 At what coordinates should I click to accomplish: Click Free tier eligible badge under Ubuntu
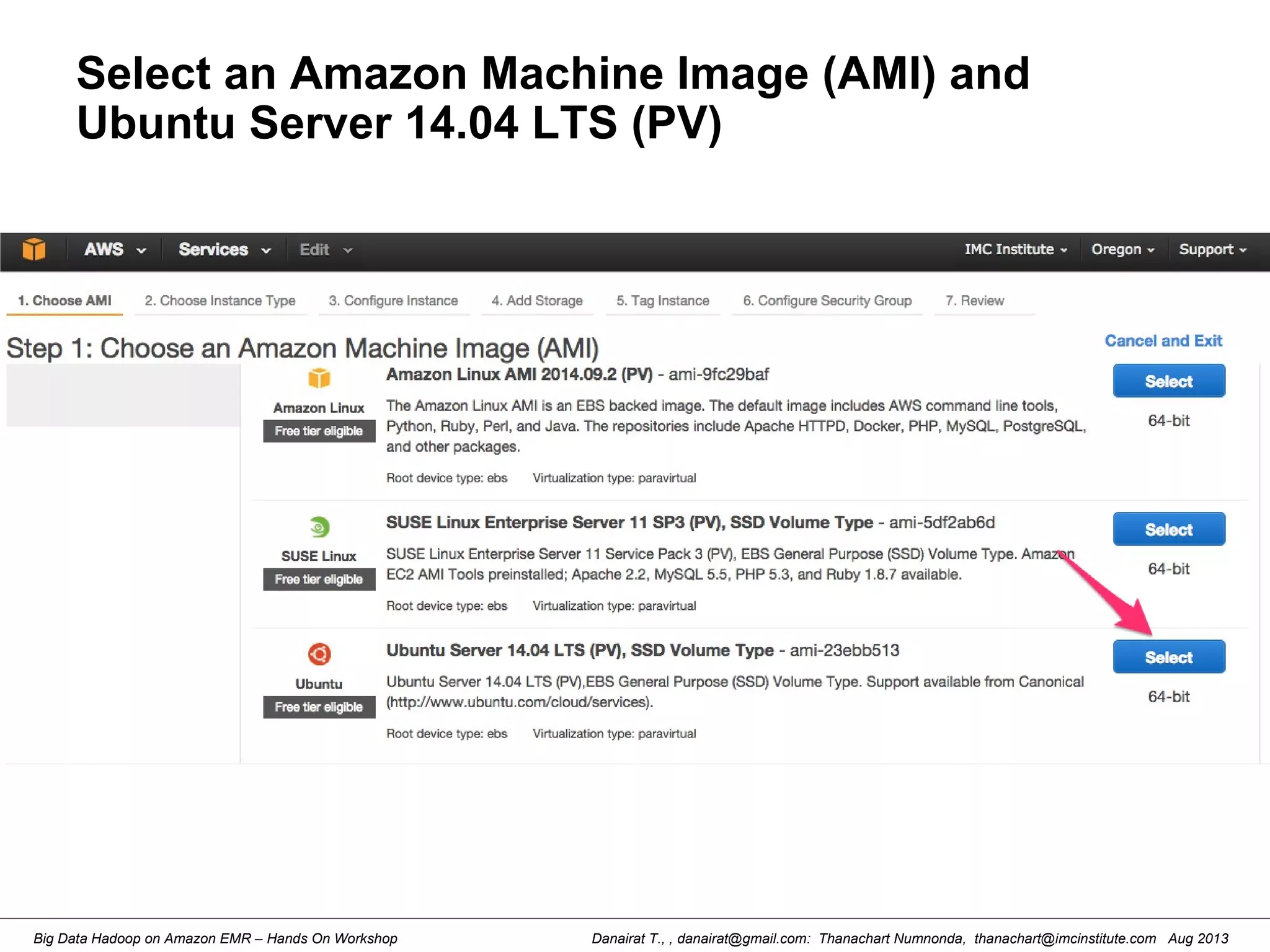pos(319,707)
